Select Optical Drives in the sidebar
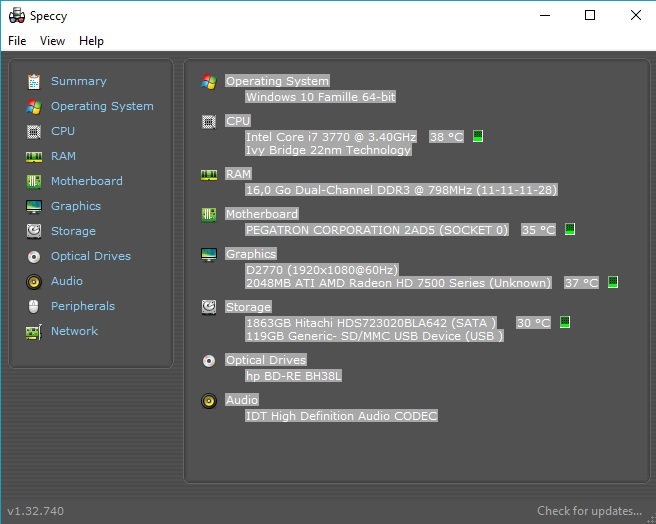The width and height of the screenshot is (656, 524). click(x=91, y=256)
